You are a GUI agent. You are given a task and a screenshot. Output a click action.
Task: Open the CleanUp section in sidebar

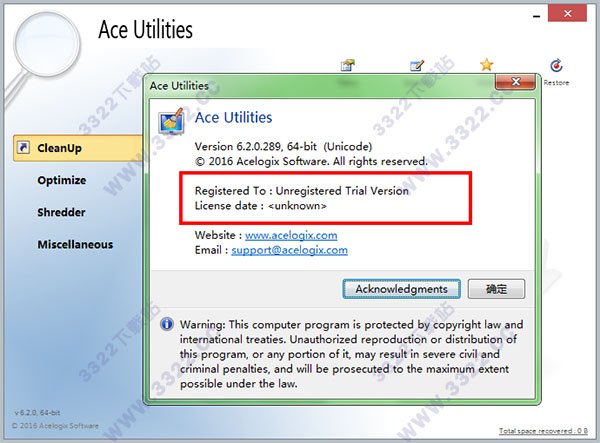click(x=78, y=148)
